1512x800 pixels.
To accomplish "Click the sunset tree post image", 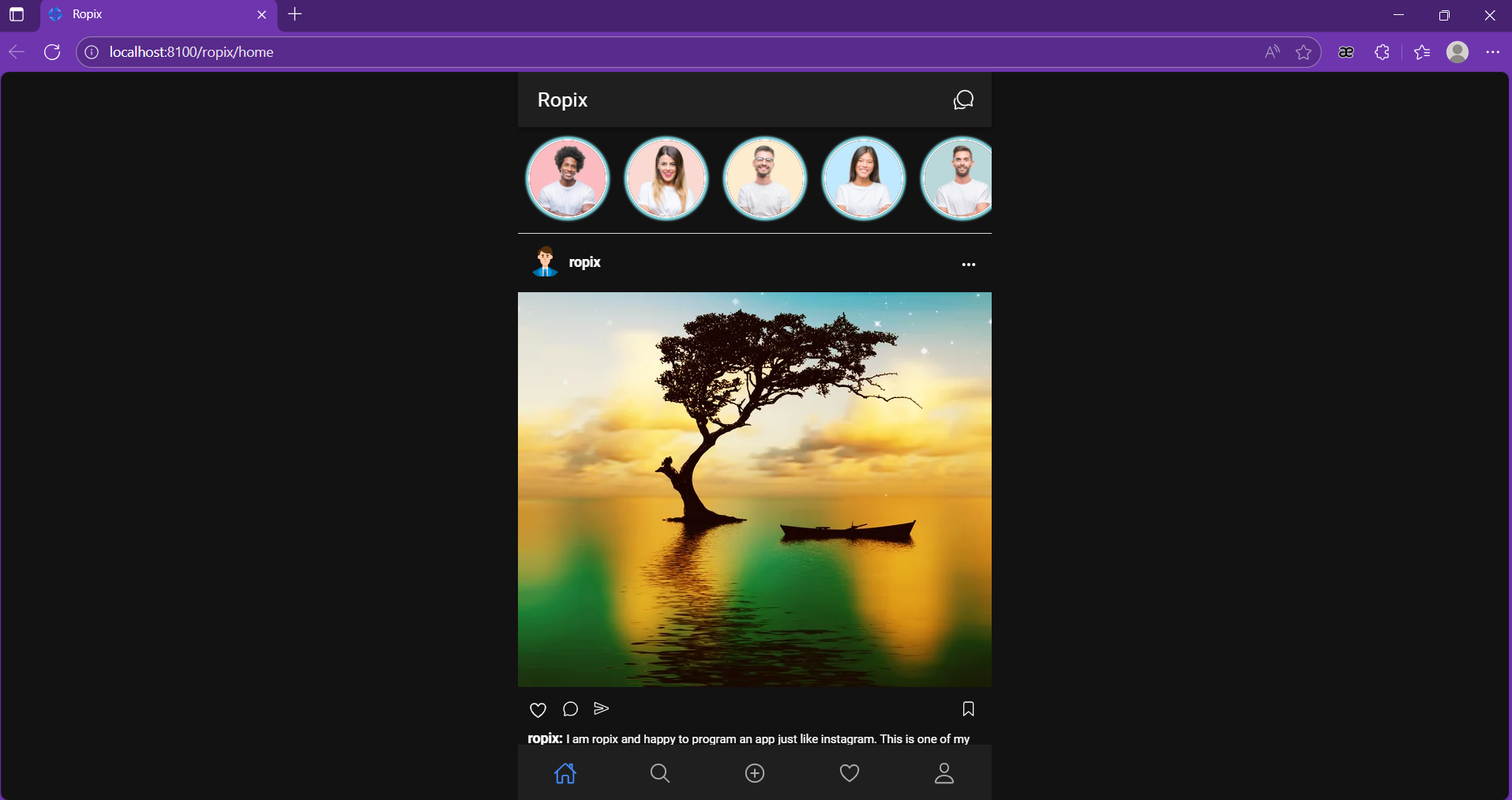I will (x=755, y=490).
